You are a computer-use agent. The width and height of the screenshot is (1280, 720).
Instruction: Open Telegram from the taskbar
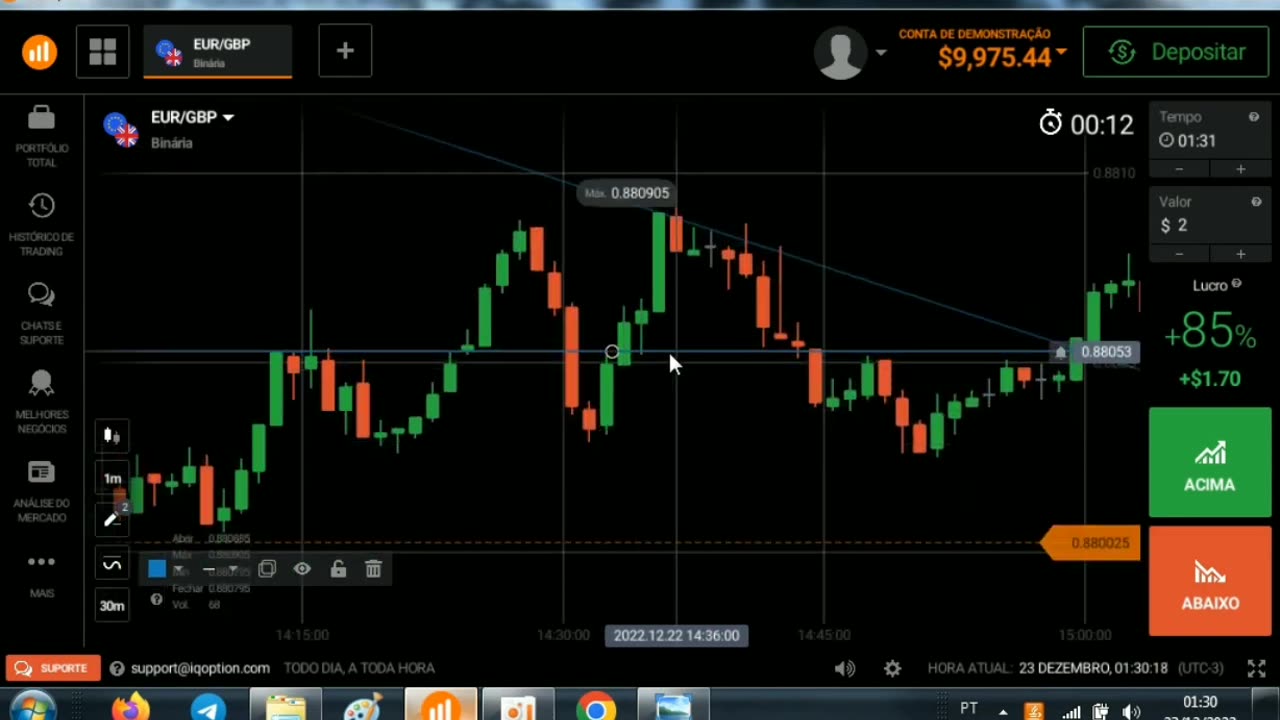[208, 708]
